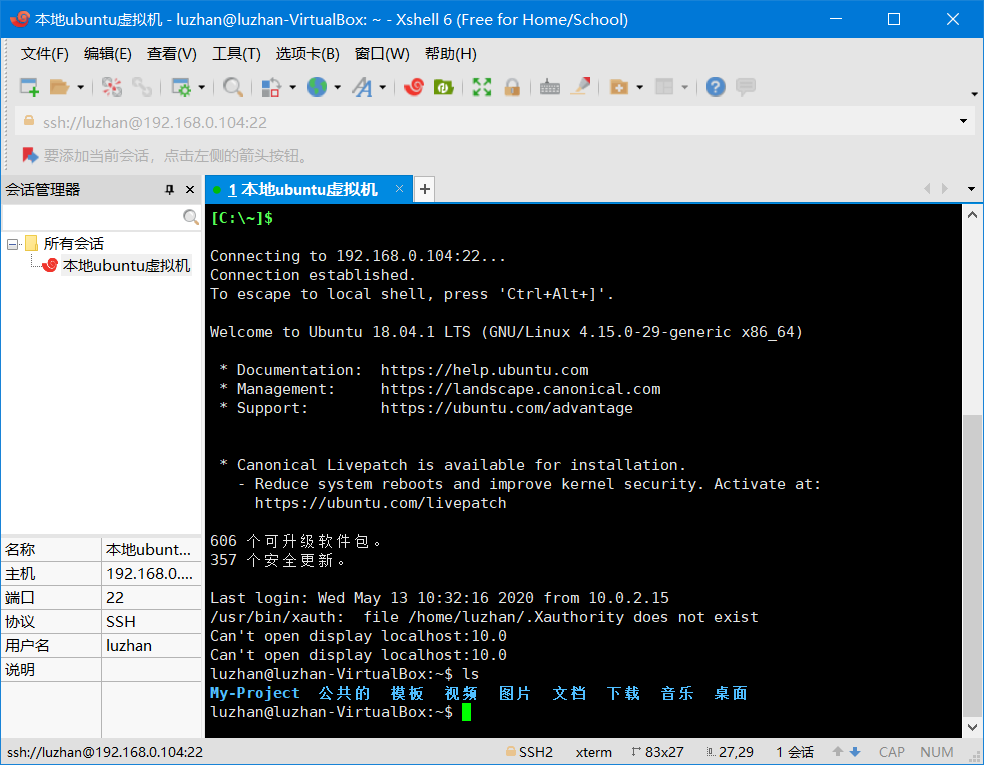The width and height of the screenshot is (984, 765).
Task: Click the tab scroll left arrow
Action: click(x=927, y=189)
